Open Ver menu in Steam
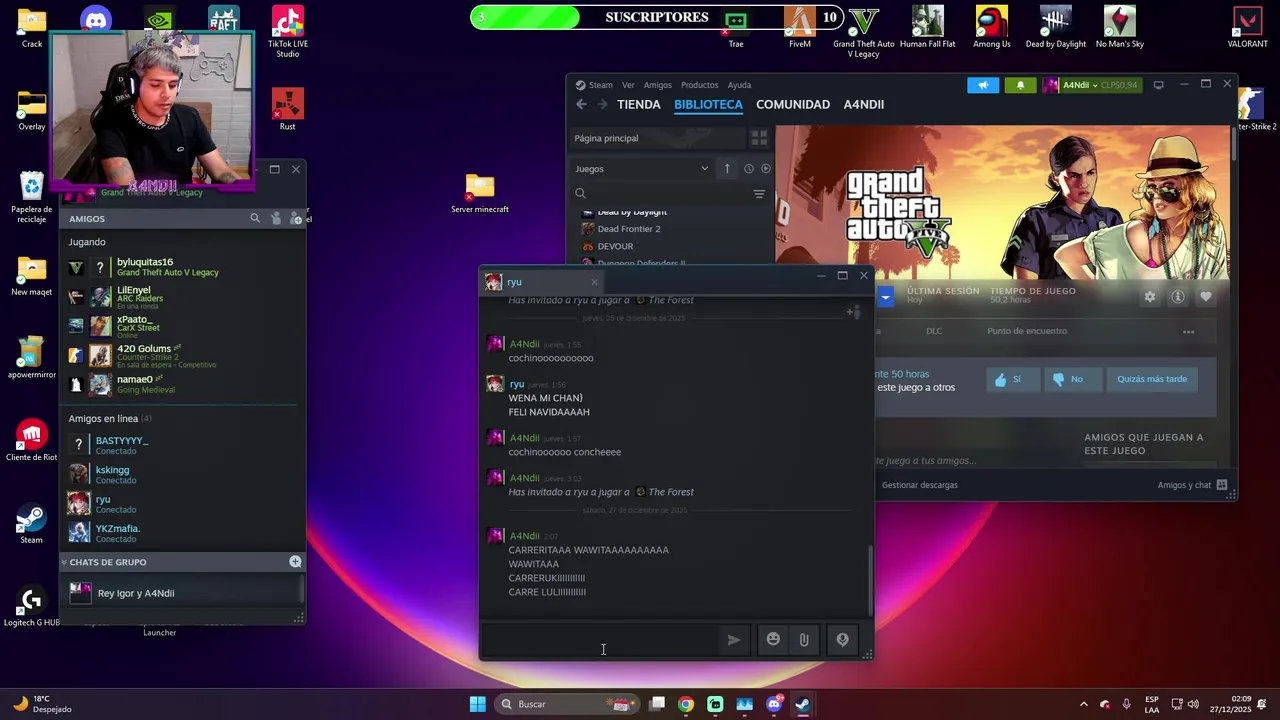 [x=628, y=85]
